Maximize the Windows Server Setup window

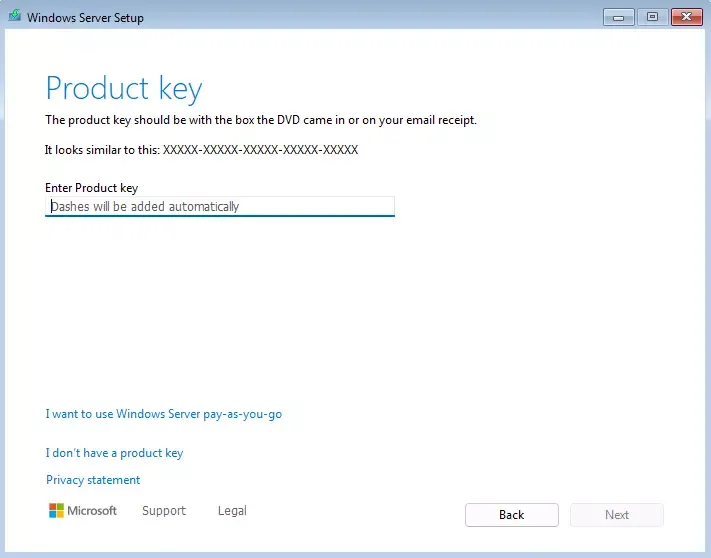coord(653,17)
